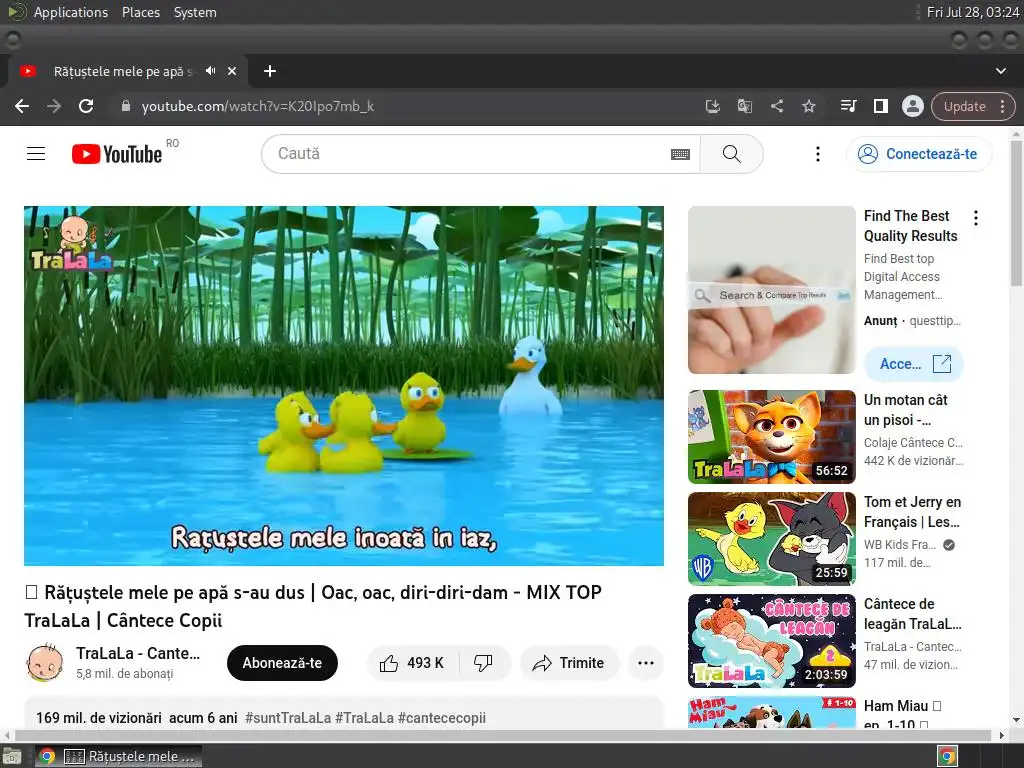Open the Applications menu
The image size is (1024, 768).
click(71, 12)
